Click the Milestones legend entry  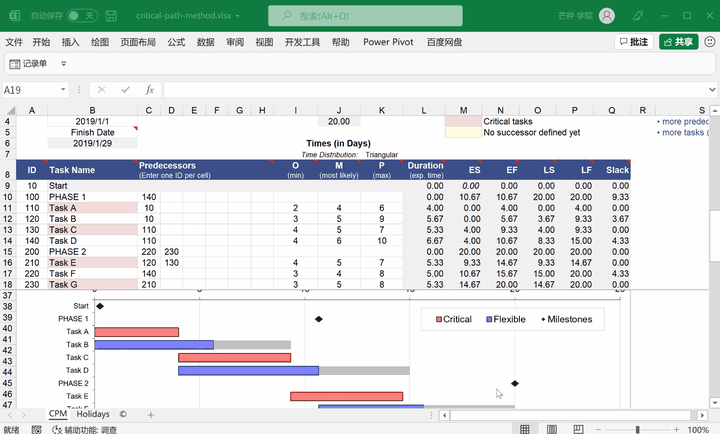(567, 319)
